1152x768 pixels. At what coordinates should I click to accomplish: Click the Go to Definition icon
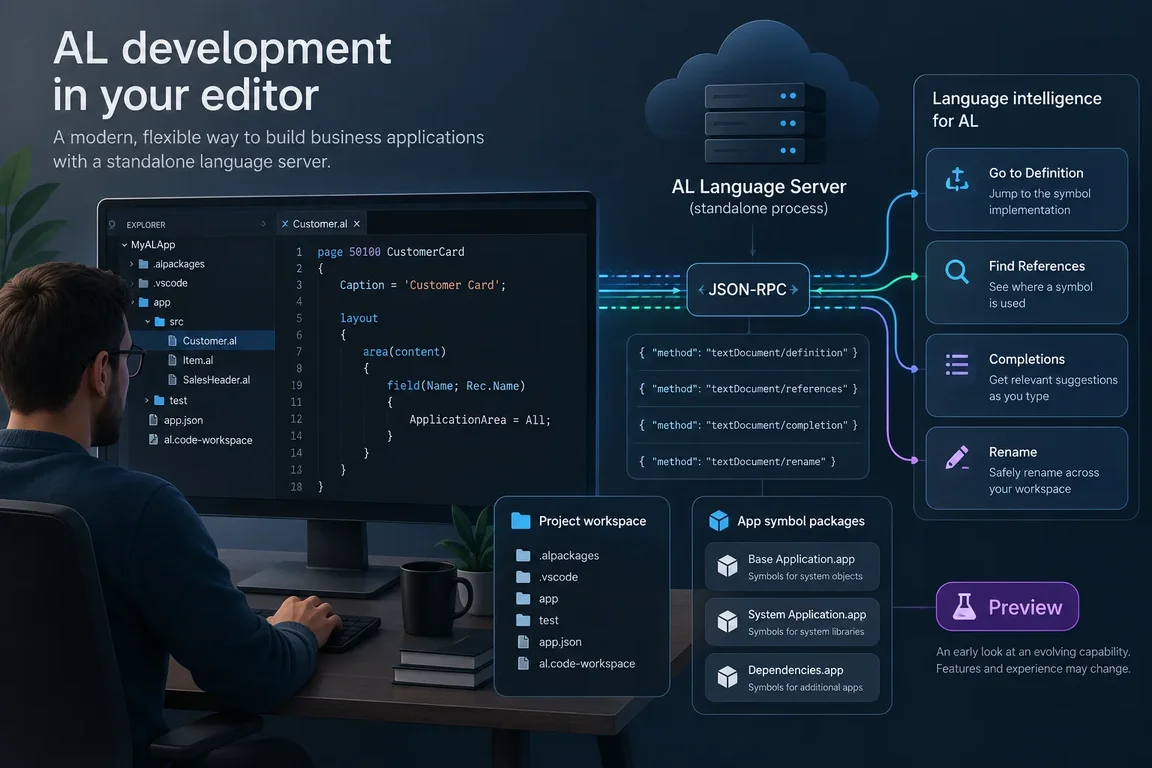coord(957,179)
